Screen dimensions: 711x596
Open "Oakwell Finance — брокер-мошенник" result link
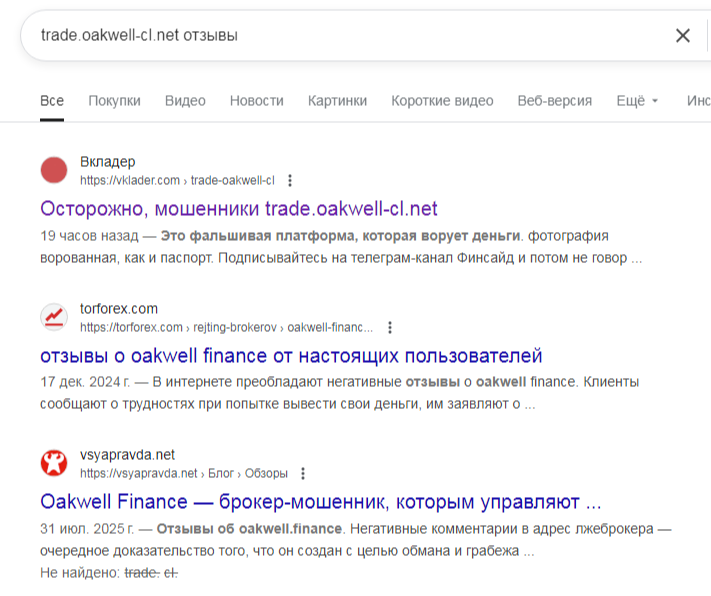click(x=320, y=501)
